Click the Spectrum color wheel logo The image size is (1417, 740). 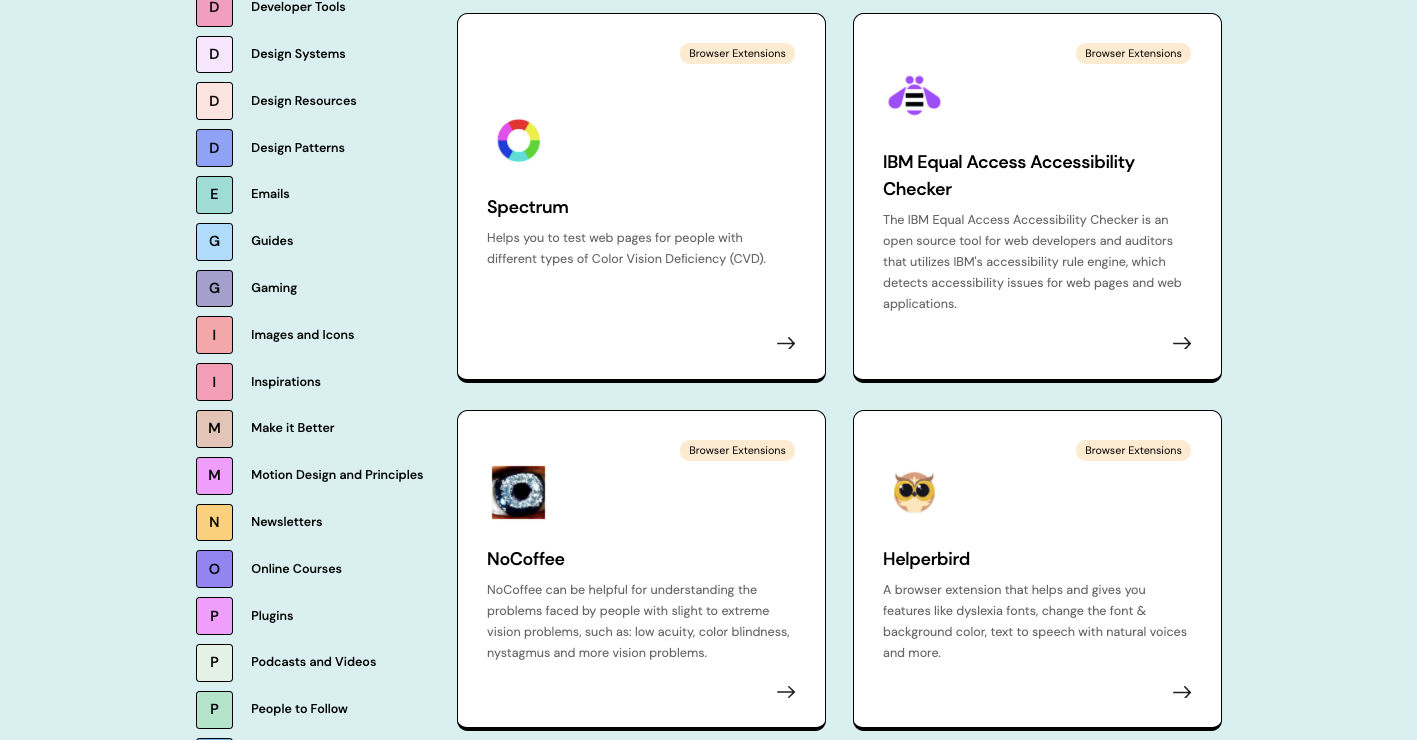coord(518,140)
